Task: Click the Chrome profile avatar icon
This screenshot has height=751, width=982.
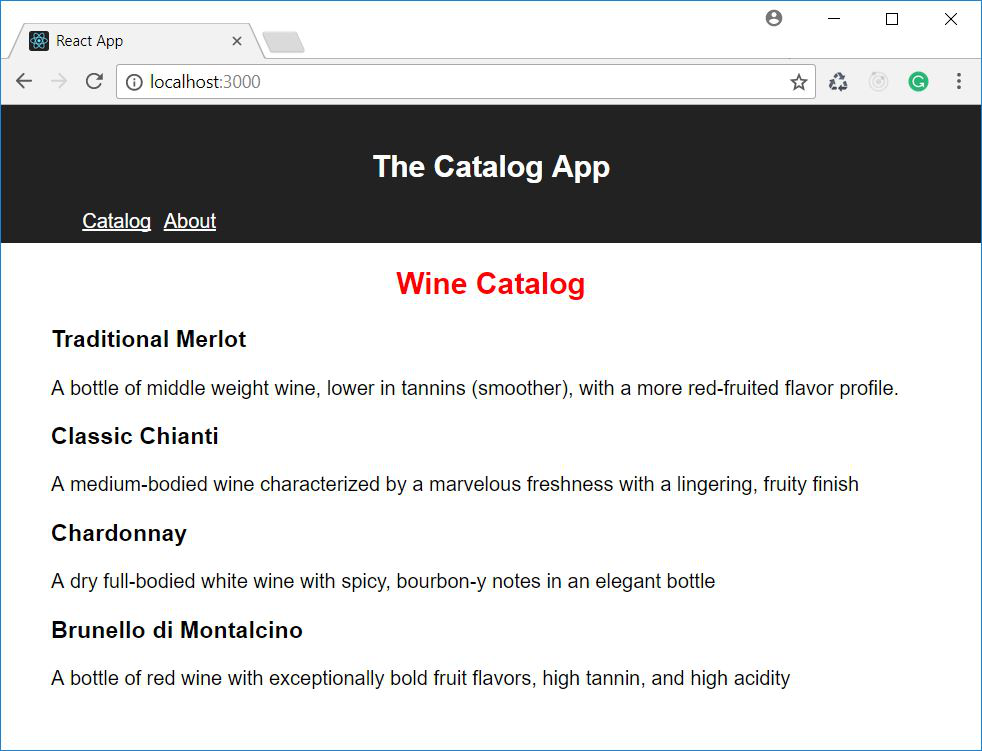Action: [774, 18]
